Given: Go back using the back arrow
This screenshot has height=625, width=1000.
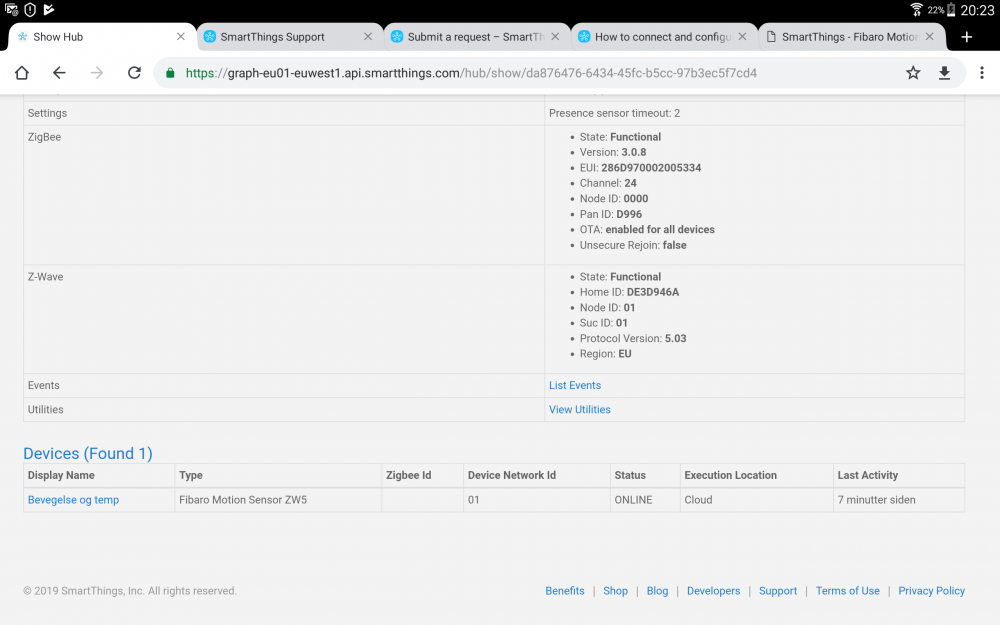Looking at the screenshot, I should pos(59,73).
